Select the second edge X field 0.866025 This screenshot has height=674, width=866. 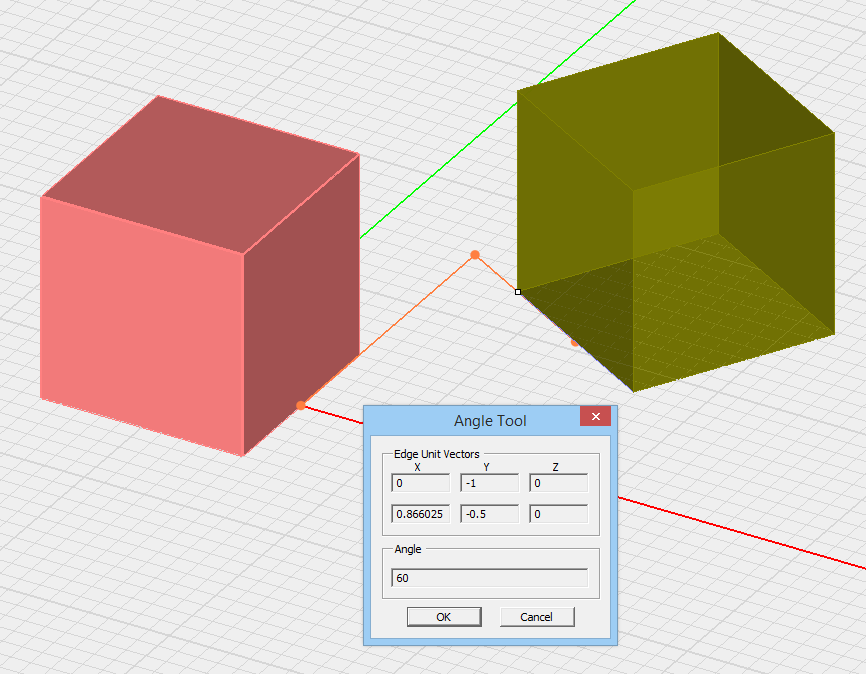point(420,514)
